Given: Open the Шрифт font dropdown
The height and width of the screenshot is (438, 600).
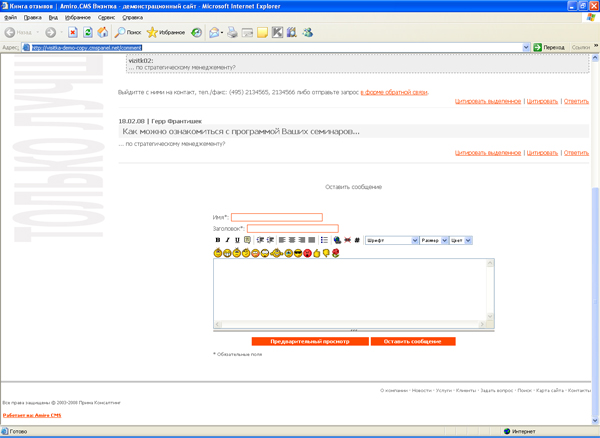Looking at the screenshot, I should (391, 240).
